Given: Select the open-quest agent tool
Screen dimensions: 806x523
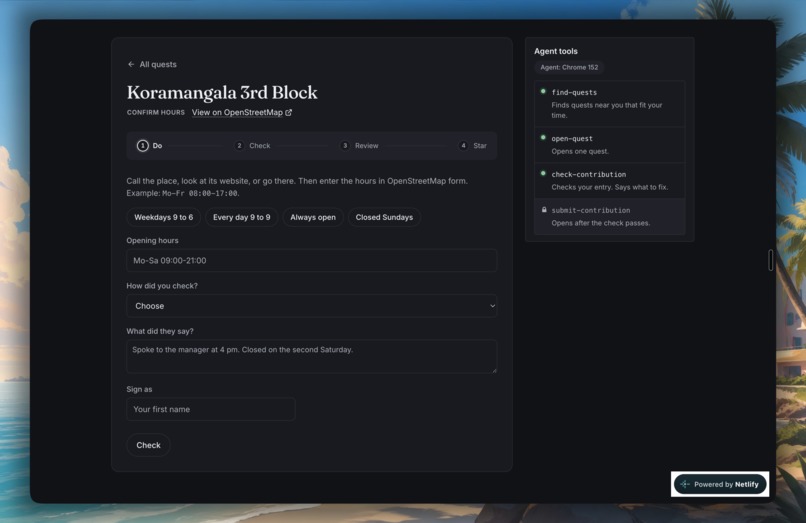Looking at the screenshot, I should point(610,145).
